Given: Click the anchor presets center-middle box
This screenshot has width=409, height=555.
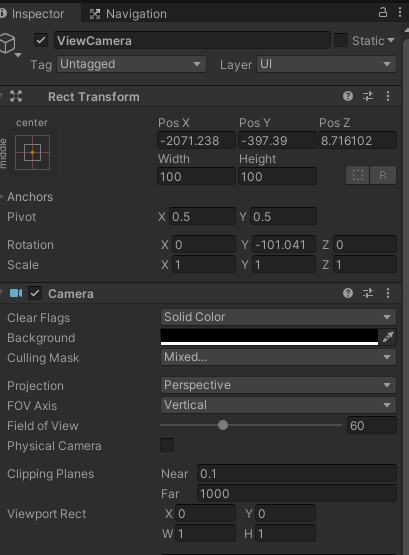Looking at the screenshot, I should [32, 153].
